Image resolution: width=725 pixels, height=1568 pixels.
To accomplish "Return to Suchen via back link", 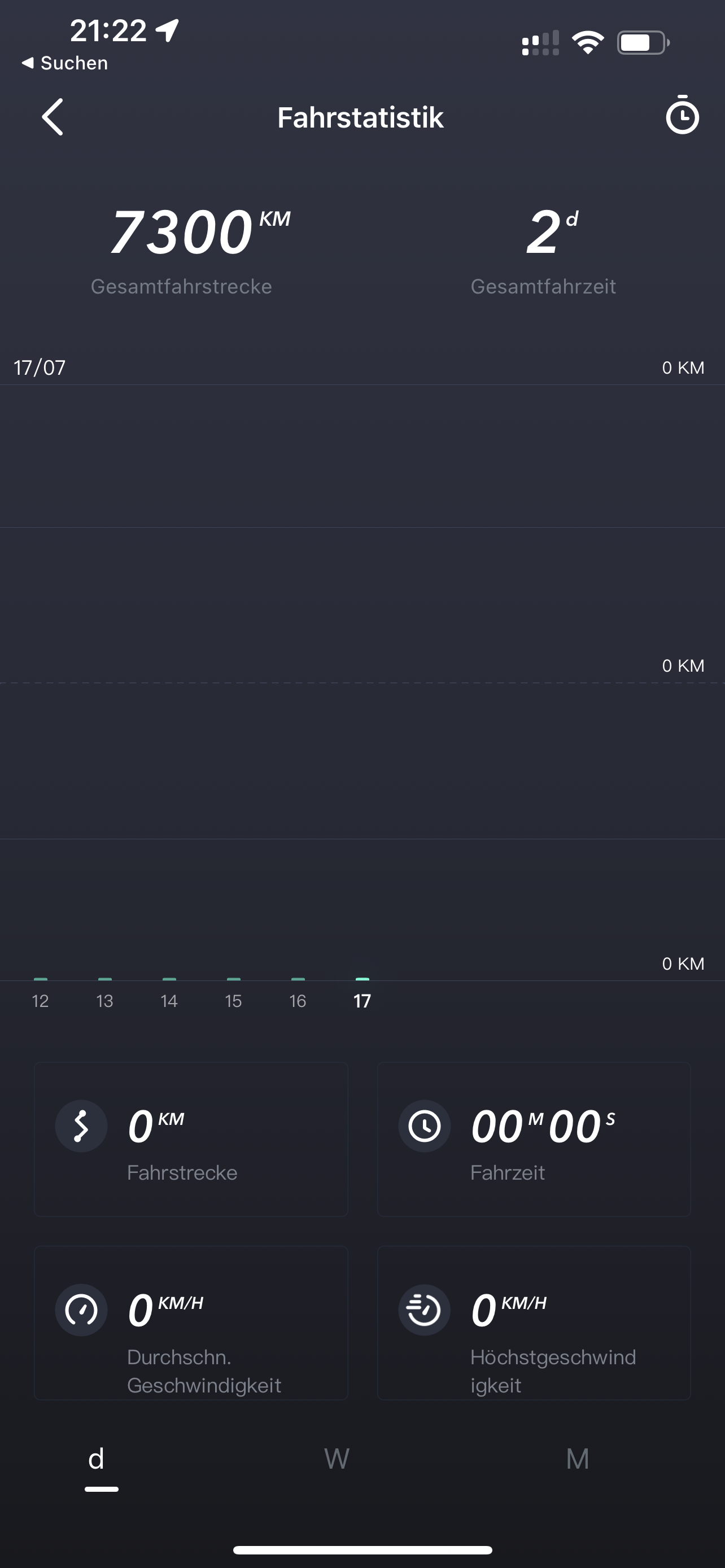I will pos(65,63).
